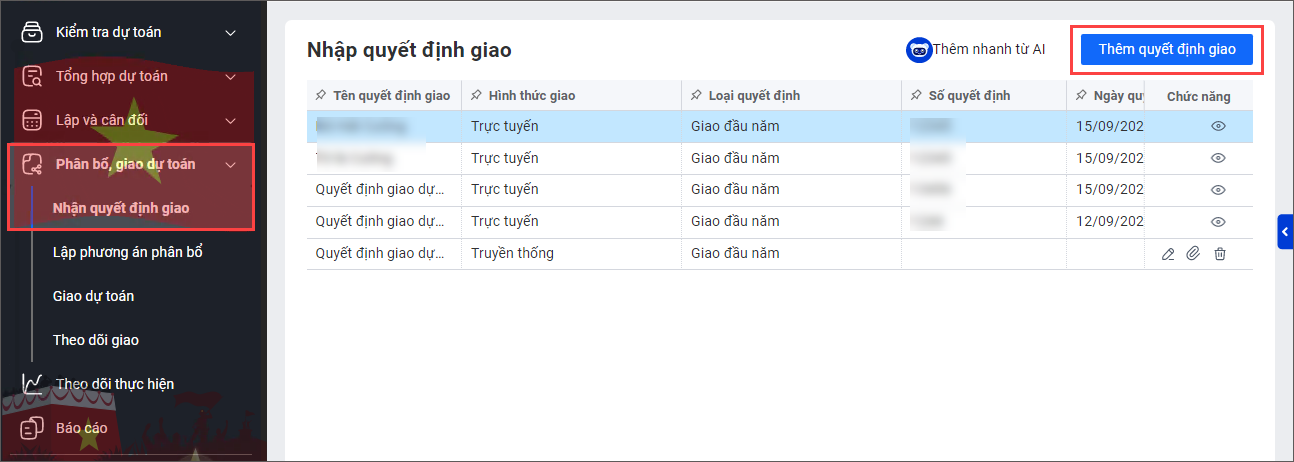Expand the Kiểm tra dự toán chevron
The width and height of the screenshot is (1294, 462).
pos(231,32)
